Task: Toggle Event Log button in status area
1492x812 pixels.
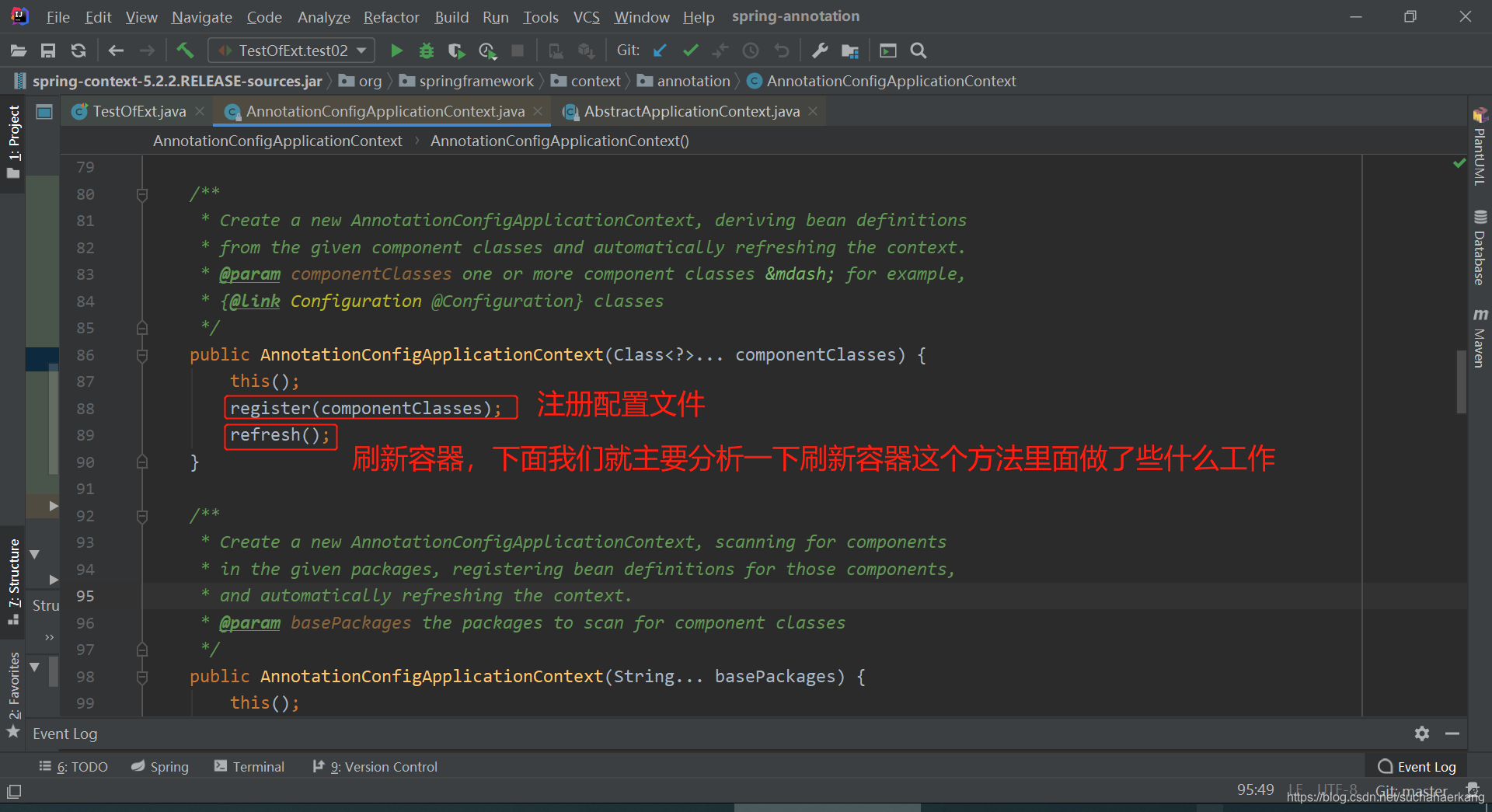Action: coord(1417,767)
